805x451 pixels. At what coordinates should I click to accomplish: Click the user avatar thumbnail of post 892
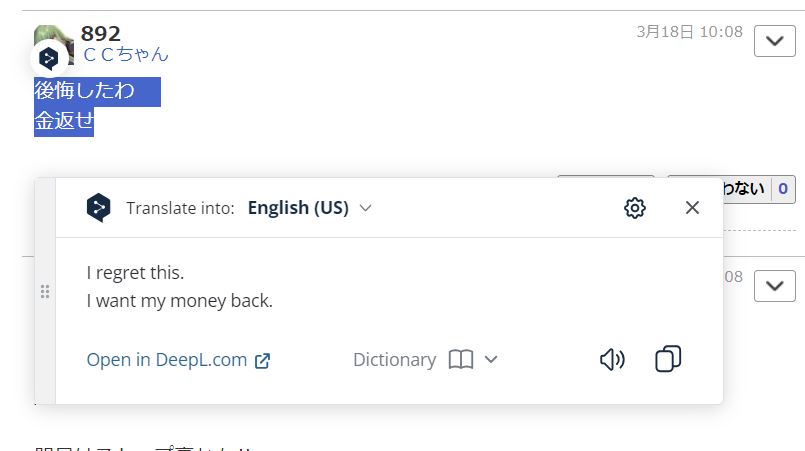coord(53,45)
